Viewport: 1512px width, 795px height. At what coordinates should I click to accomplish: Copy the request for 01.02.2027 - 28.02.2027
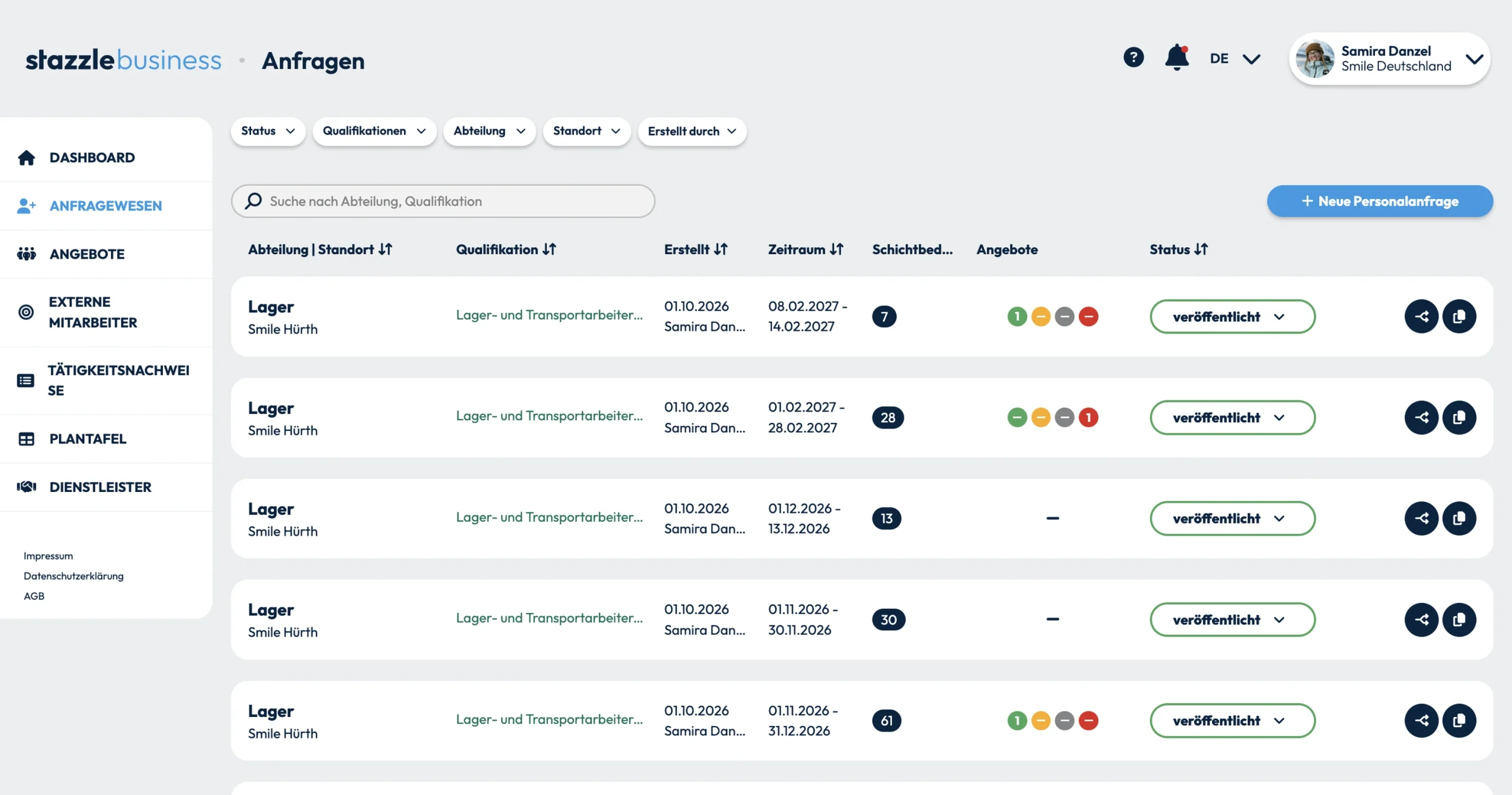pyautogui.click(x=1459, y=418)
